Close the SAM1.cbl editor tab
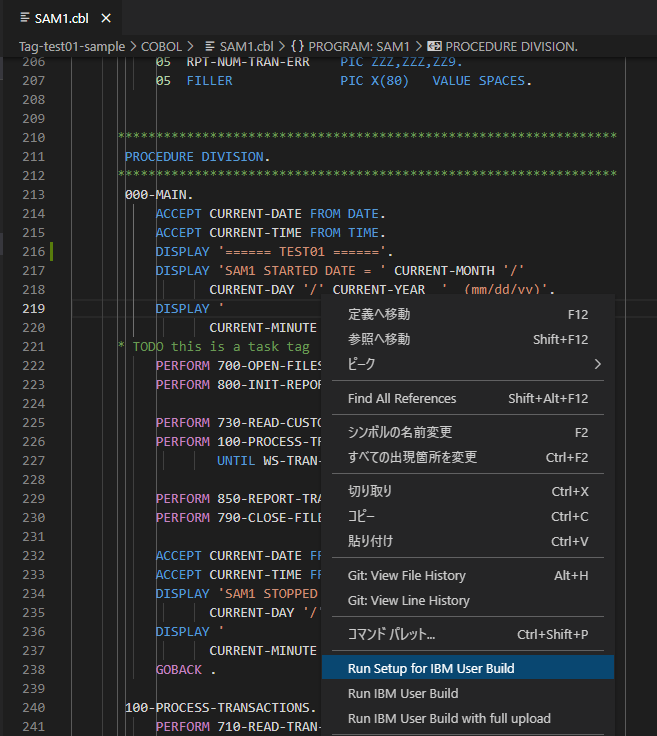The width and height of the screenshot is (657, 736). 106,18
